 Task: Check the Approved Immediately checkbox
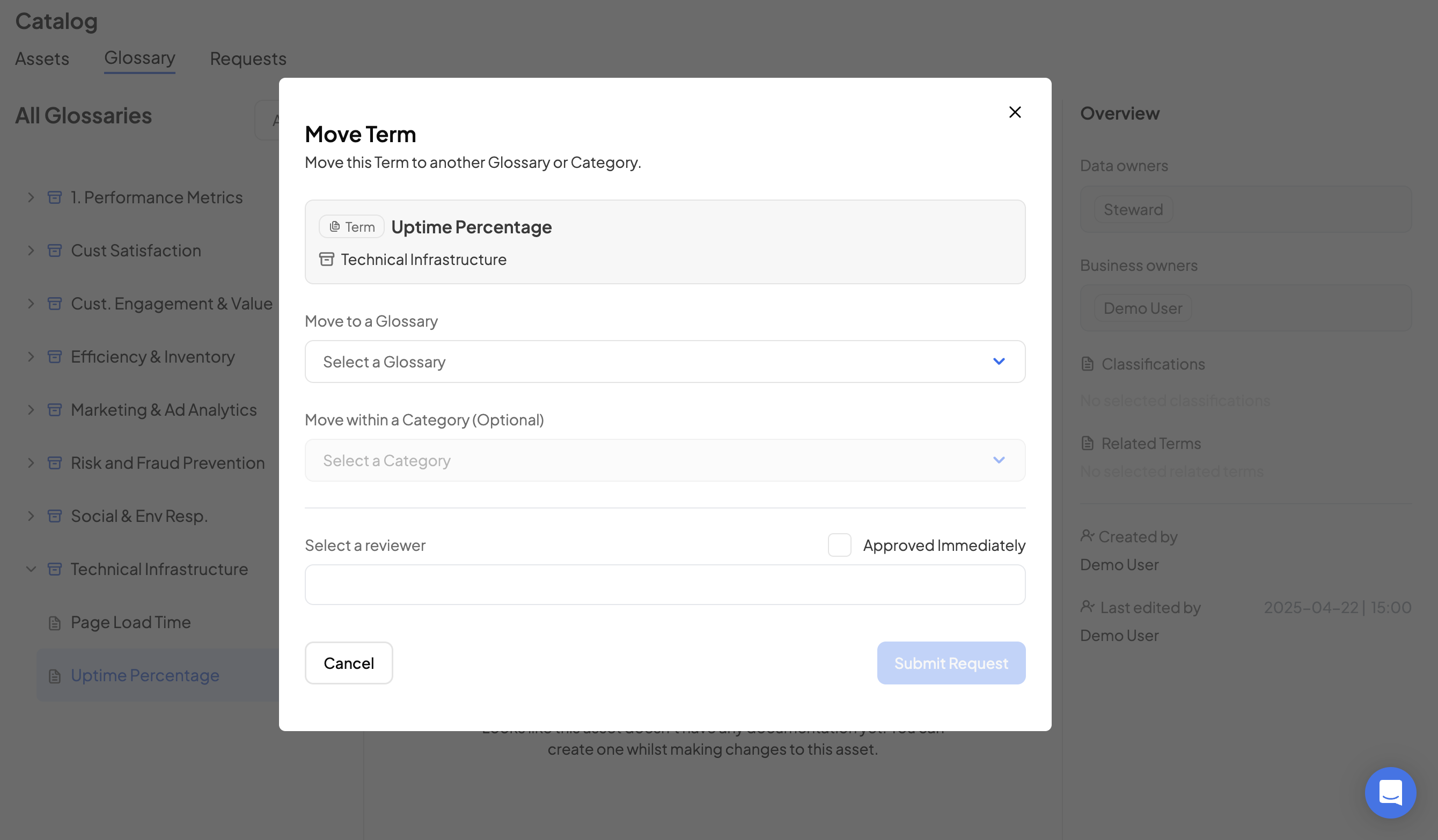pyautogui.click(x=839, y=545)
